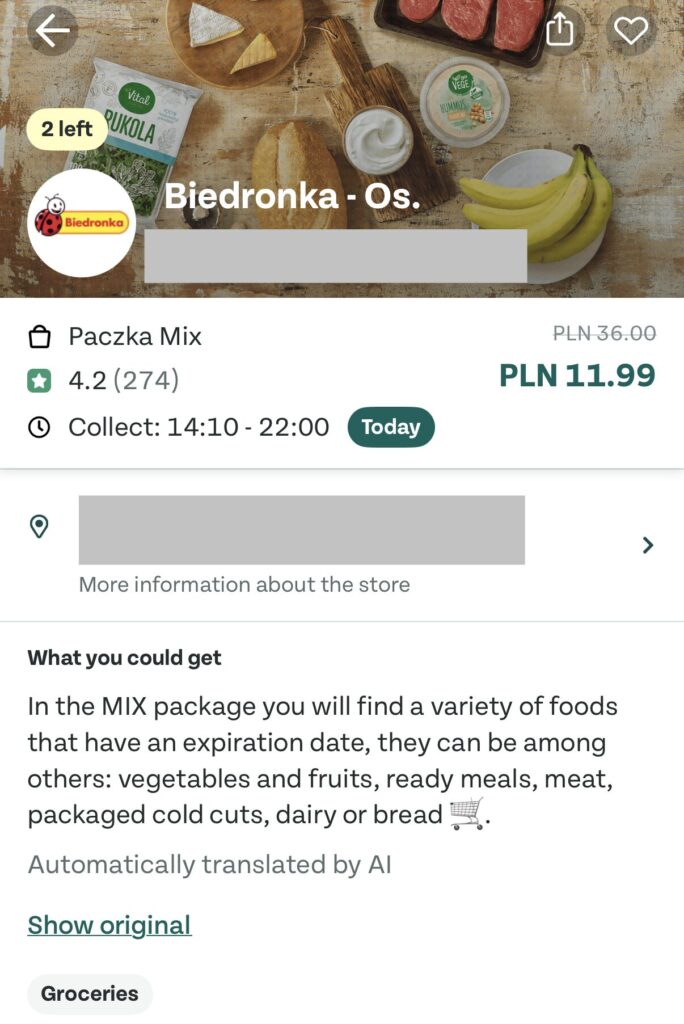Tap the shopping cart emoji in description
The width and height of the screenshot is (684, 1024).
[466, 815]
